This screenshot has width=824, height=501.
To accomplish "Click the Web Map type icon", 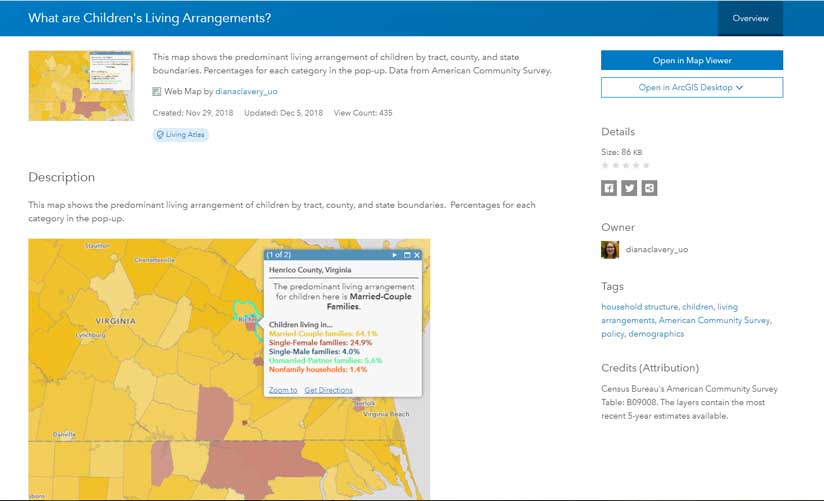I will click(x=157, y=92).
